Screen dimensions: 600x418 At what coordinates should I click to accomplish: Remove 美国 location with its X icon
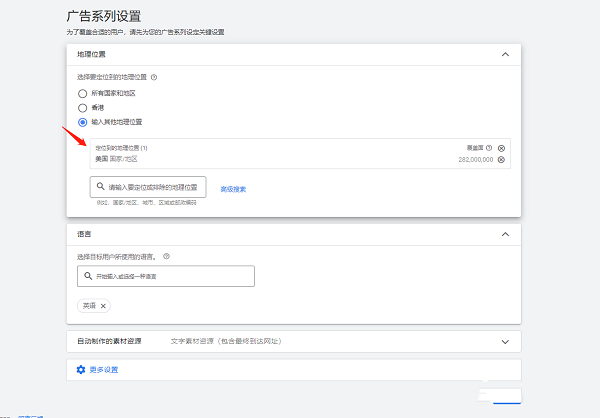click(501, 159)
